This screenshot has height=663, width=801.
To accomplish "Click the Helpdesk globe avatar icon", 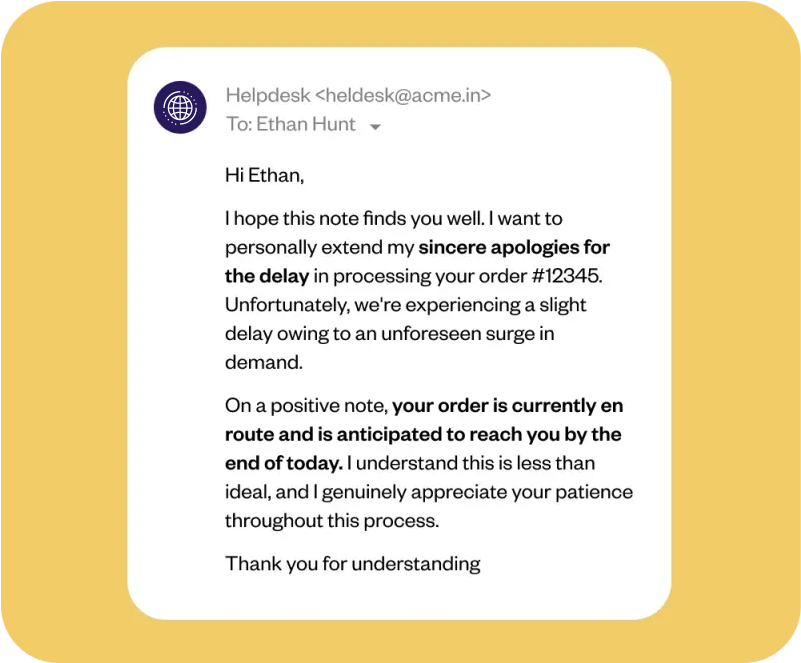I will coord(180,107).
